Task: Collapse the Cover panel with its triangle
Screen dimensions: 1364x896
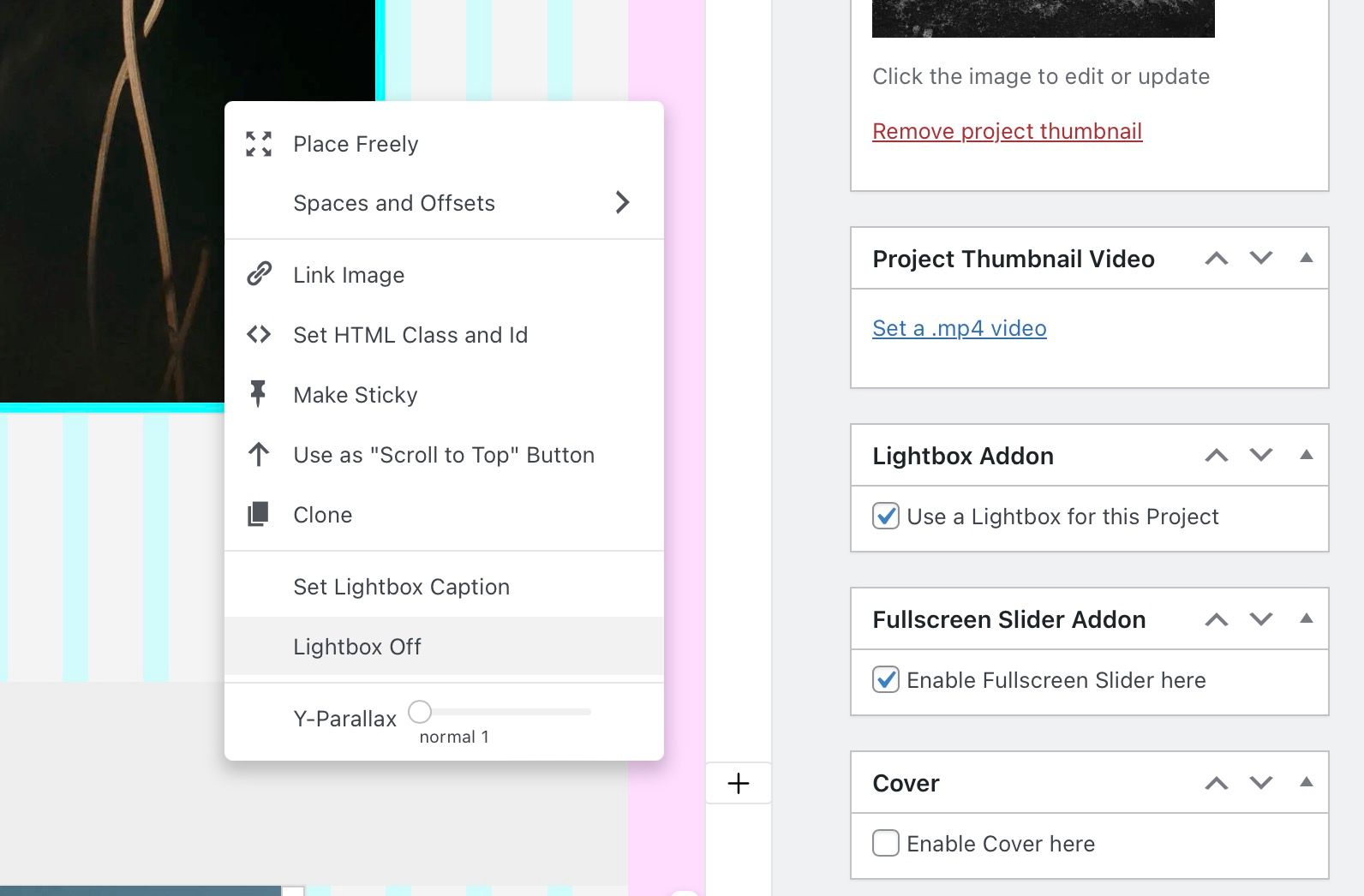Action: [1306, 782]
